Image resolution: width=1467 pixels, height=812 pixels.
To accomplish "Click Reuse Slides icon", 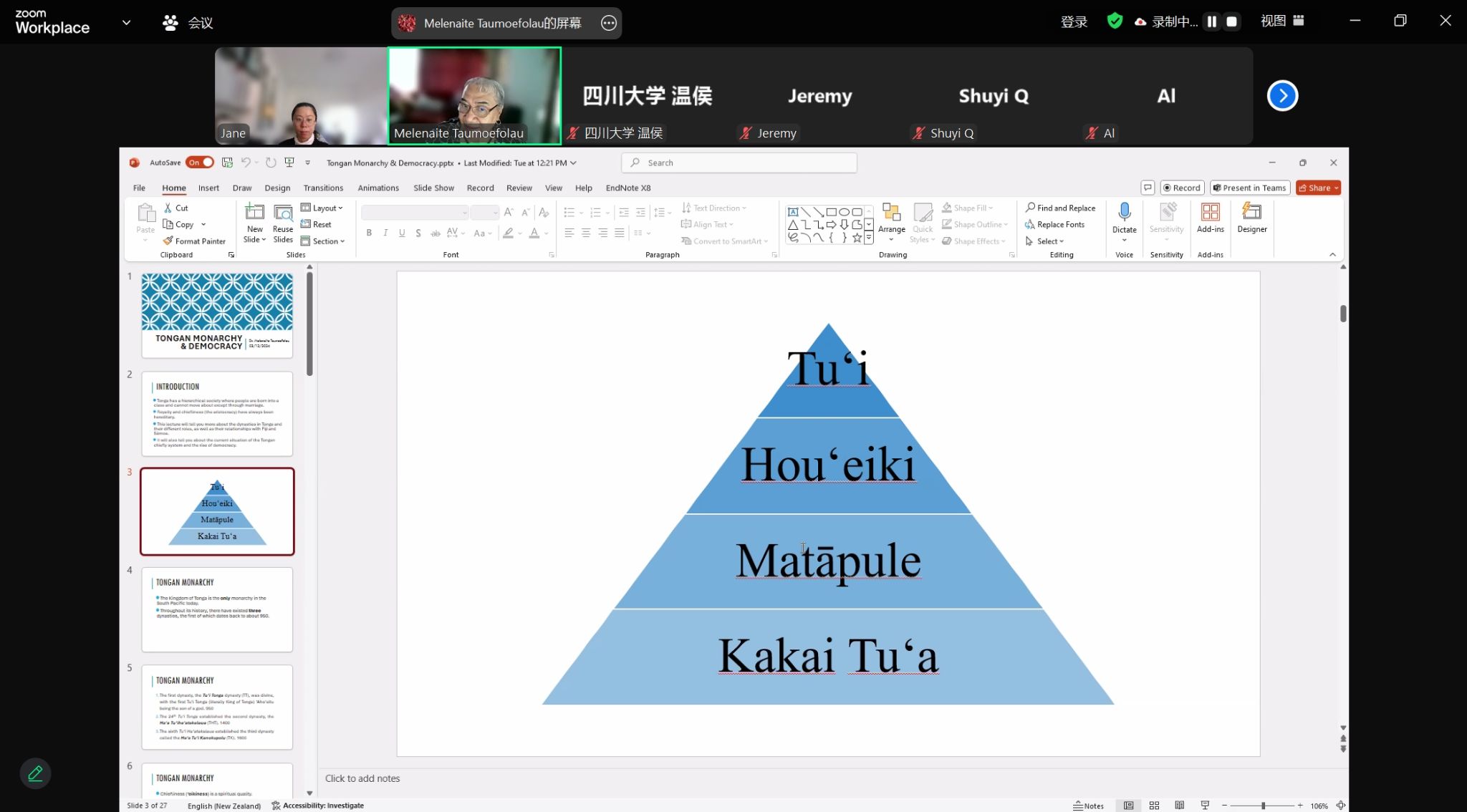I will click(283, 213).
